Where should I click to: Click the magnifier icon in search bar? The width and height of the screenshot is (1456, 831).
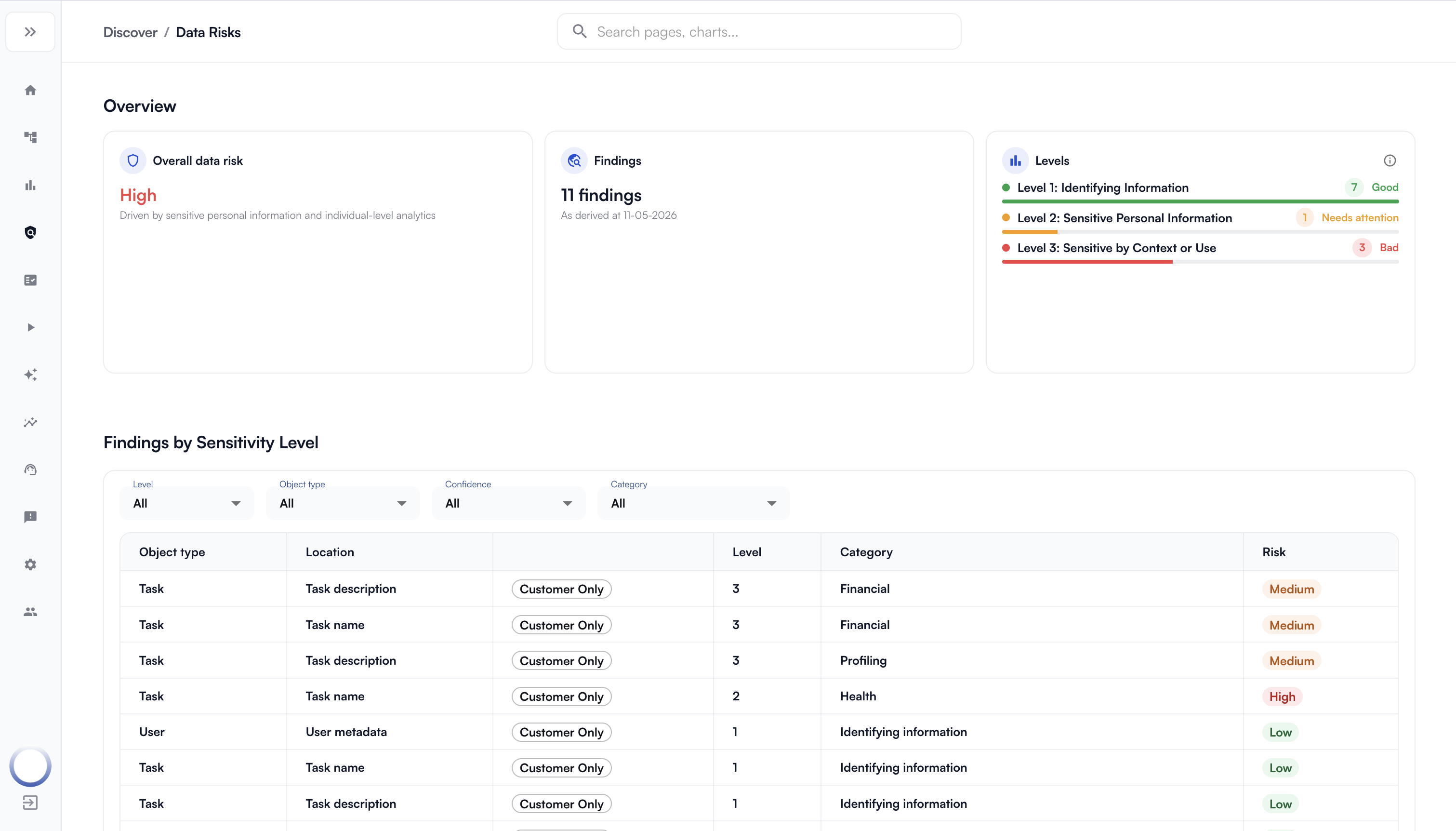pyautogui.click(x=580, y=31)
